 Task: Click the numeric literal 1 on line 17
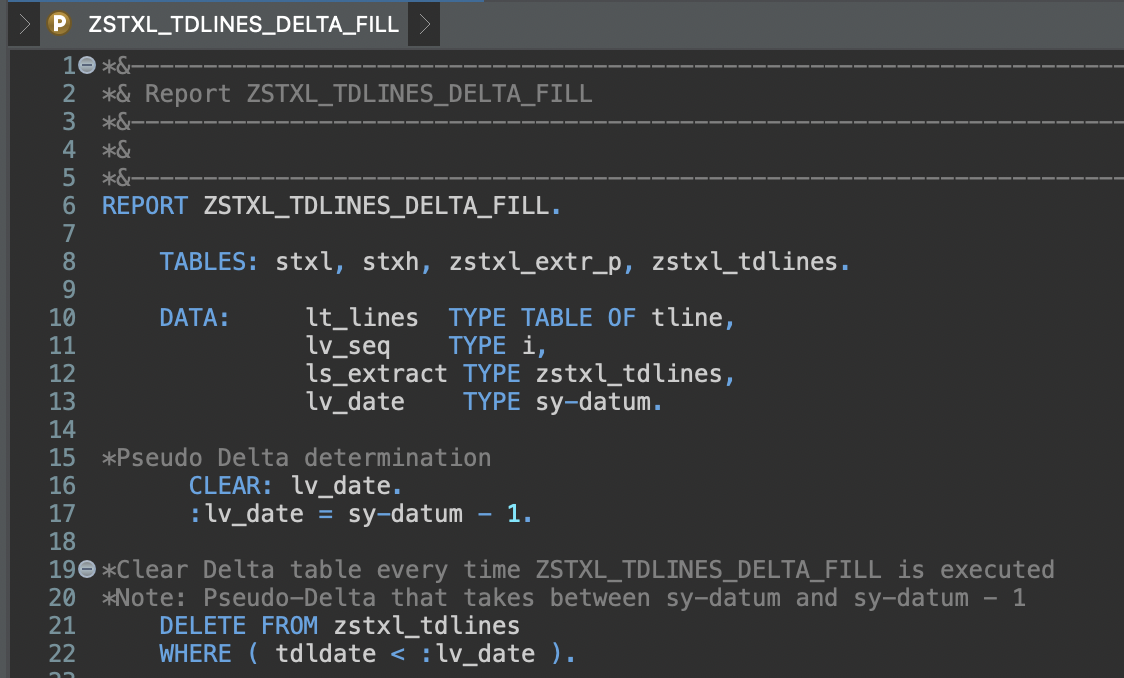pyautogui.click(x=513, y=513)
